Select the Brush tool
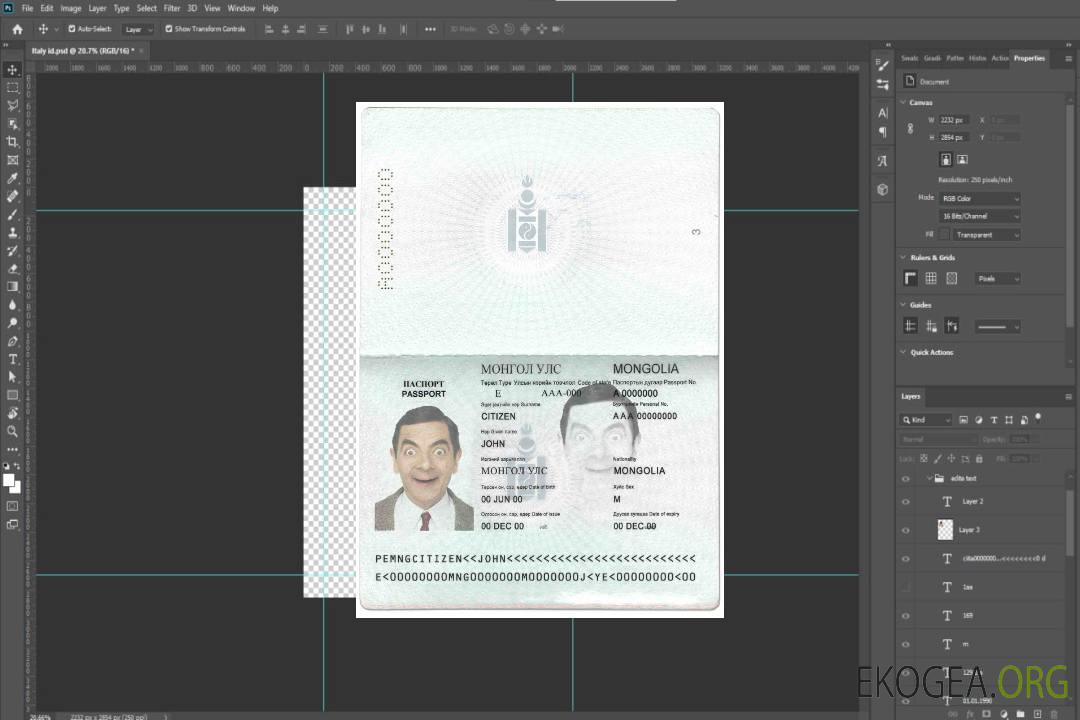This screenshot has width=1080, height=720. click(12, 214)
